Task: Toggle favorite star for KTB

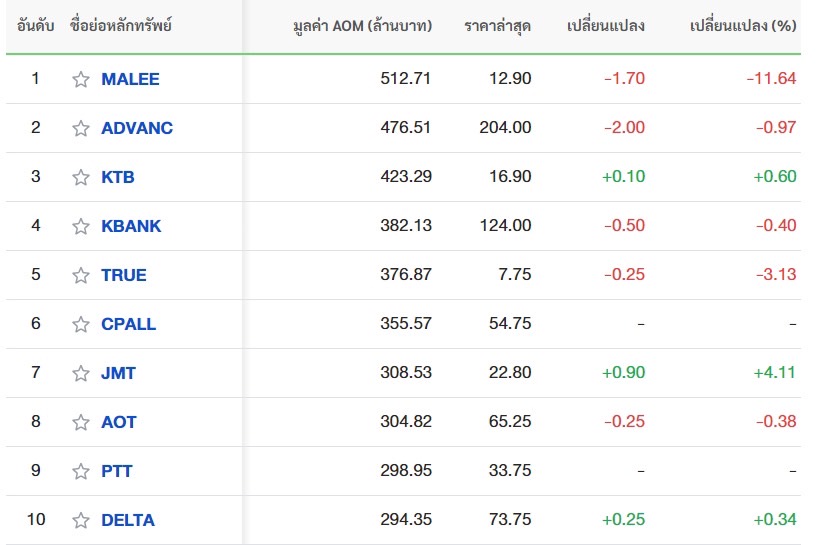Action: coord(80,177)
